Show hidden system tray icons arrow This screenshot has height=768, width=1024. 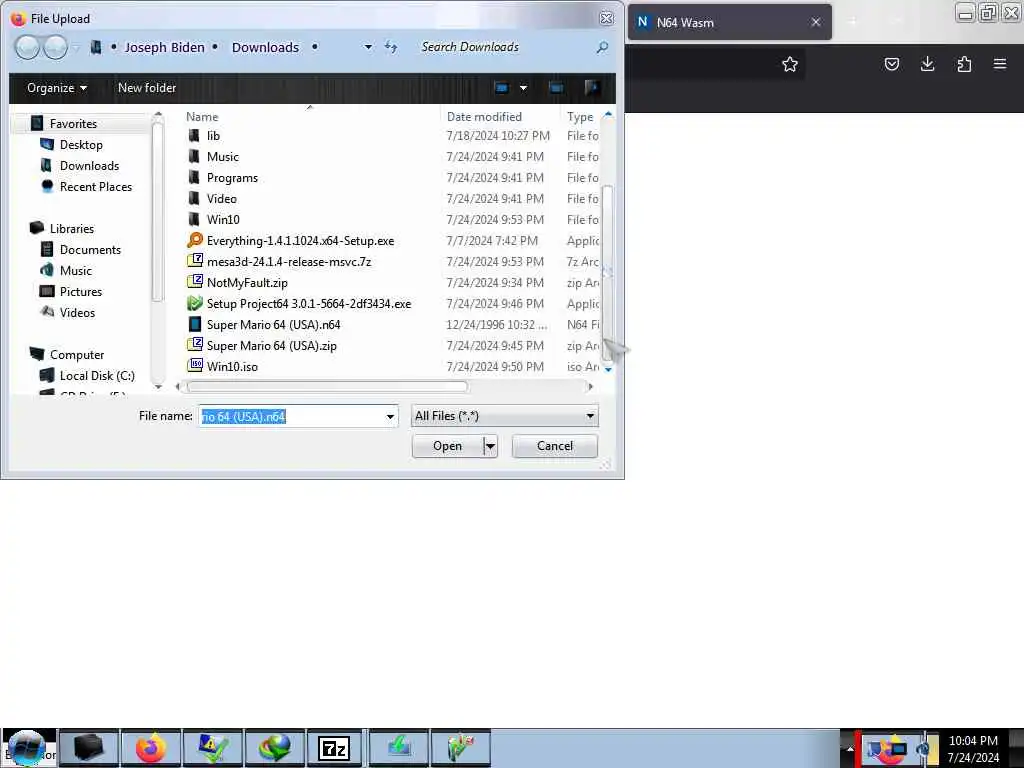coord(850,748)
